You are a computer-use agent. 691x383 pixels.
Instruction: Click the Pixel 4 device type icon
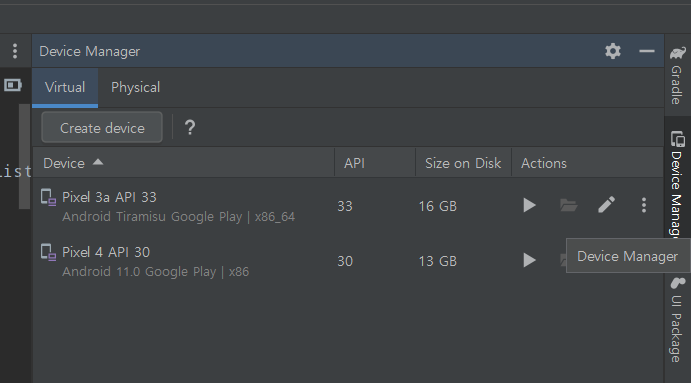pos(48,253)
